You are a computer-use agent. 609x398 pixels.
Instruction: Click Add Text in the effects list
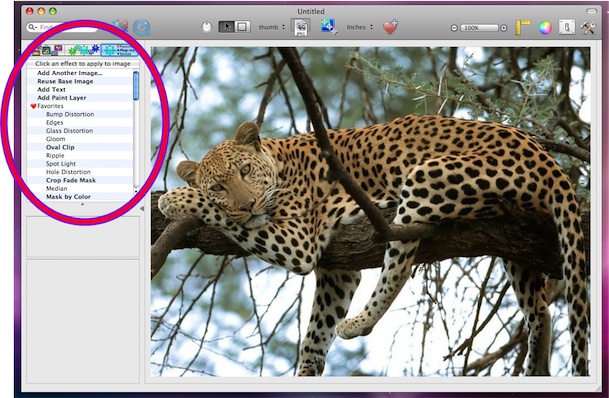click(x=51, y=89)
